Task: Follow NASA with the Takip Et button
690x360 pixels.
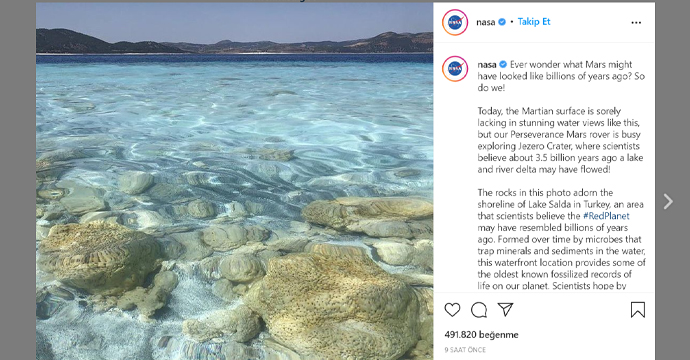Action: pos(534,22)
